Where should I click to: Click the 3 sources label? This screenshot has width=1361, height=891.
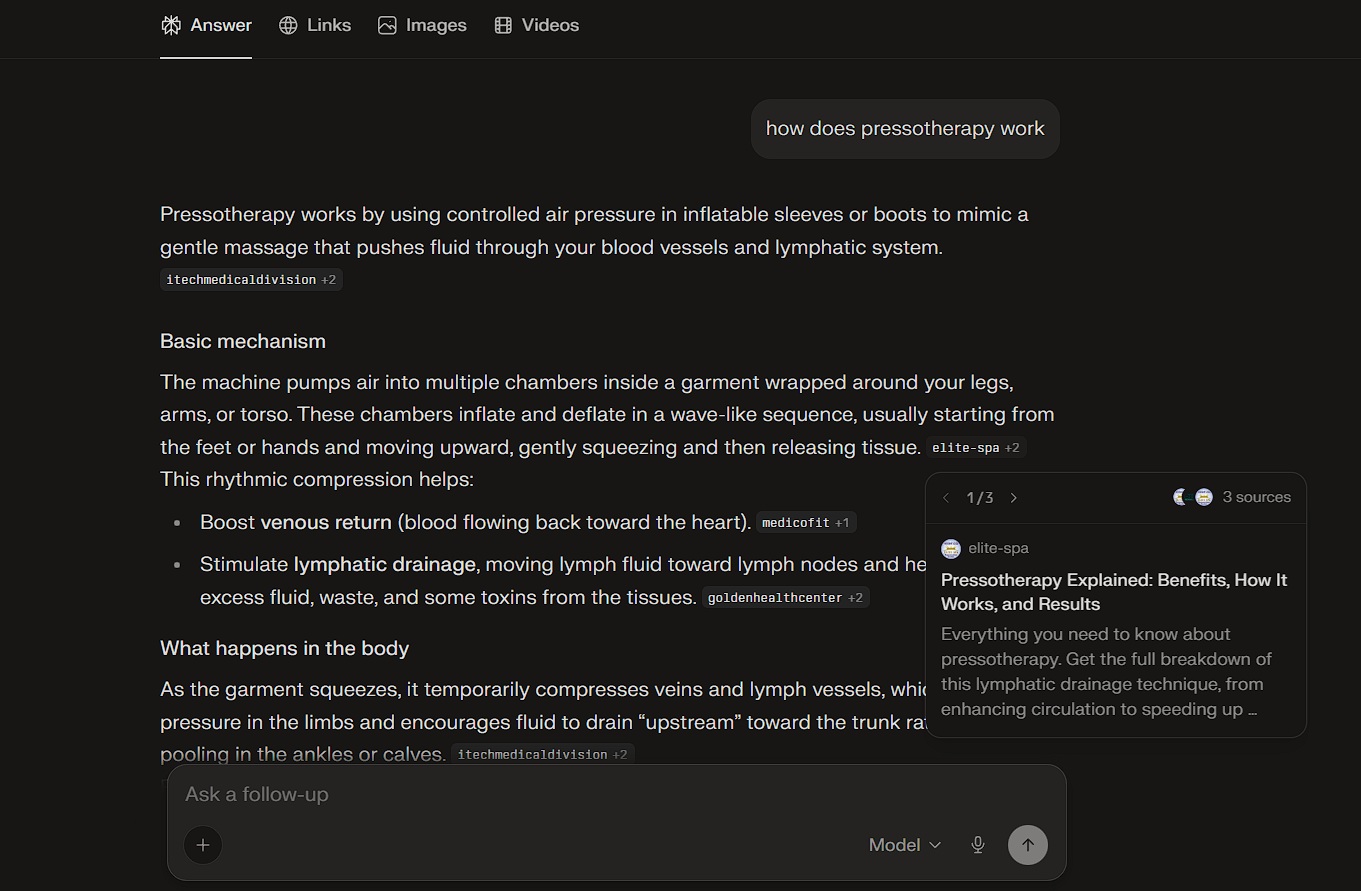click(x=1256, y=497)
